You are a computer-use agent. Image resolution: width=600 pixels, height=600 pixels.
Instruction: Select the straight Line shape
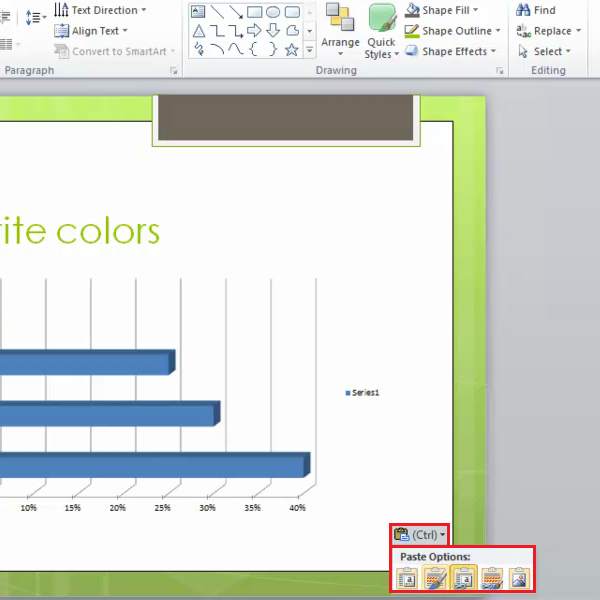tap(217, 12)
